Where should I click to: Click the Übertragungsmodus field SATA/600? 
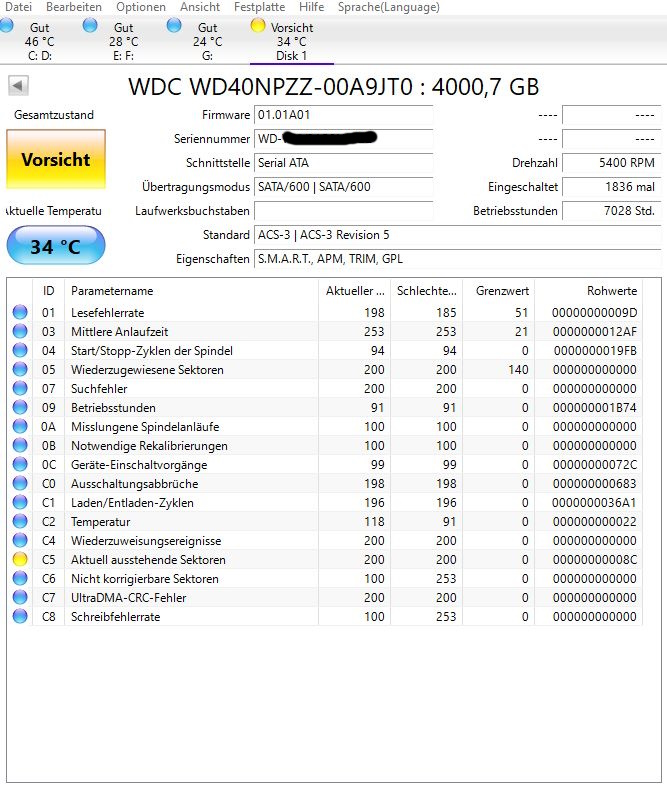pos(344,187)
